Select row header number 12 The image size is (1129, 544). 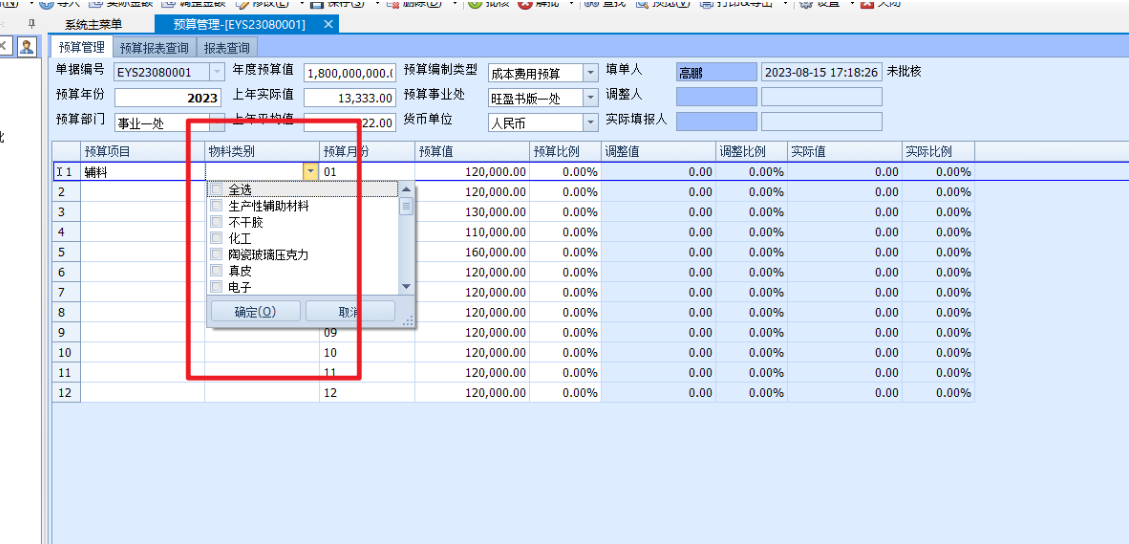click(x=66, y=393)
